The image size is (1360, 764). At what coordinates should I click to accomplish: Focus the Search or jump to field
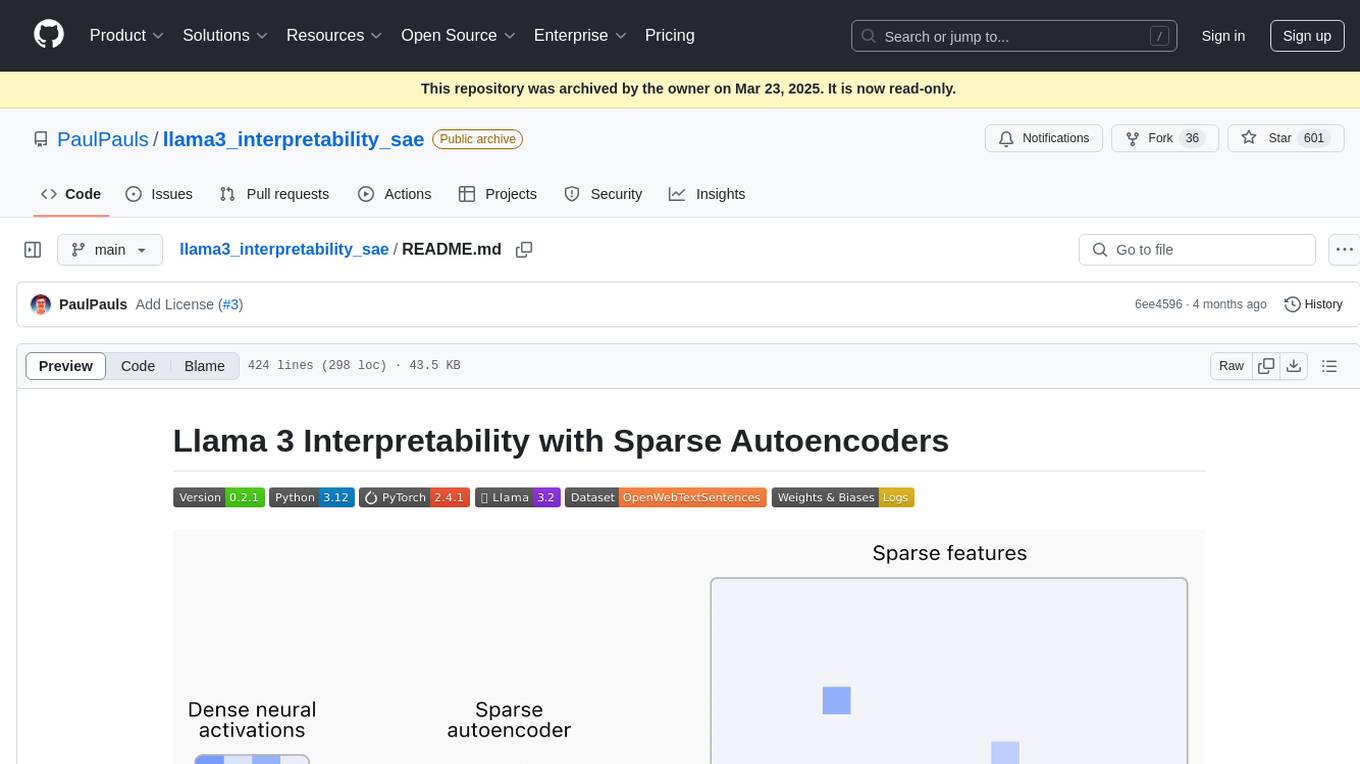(1013, 36)
